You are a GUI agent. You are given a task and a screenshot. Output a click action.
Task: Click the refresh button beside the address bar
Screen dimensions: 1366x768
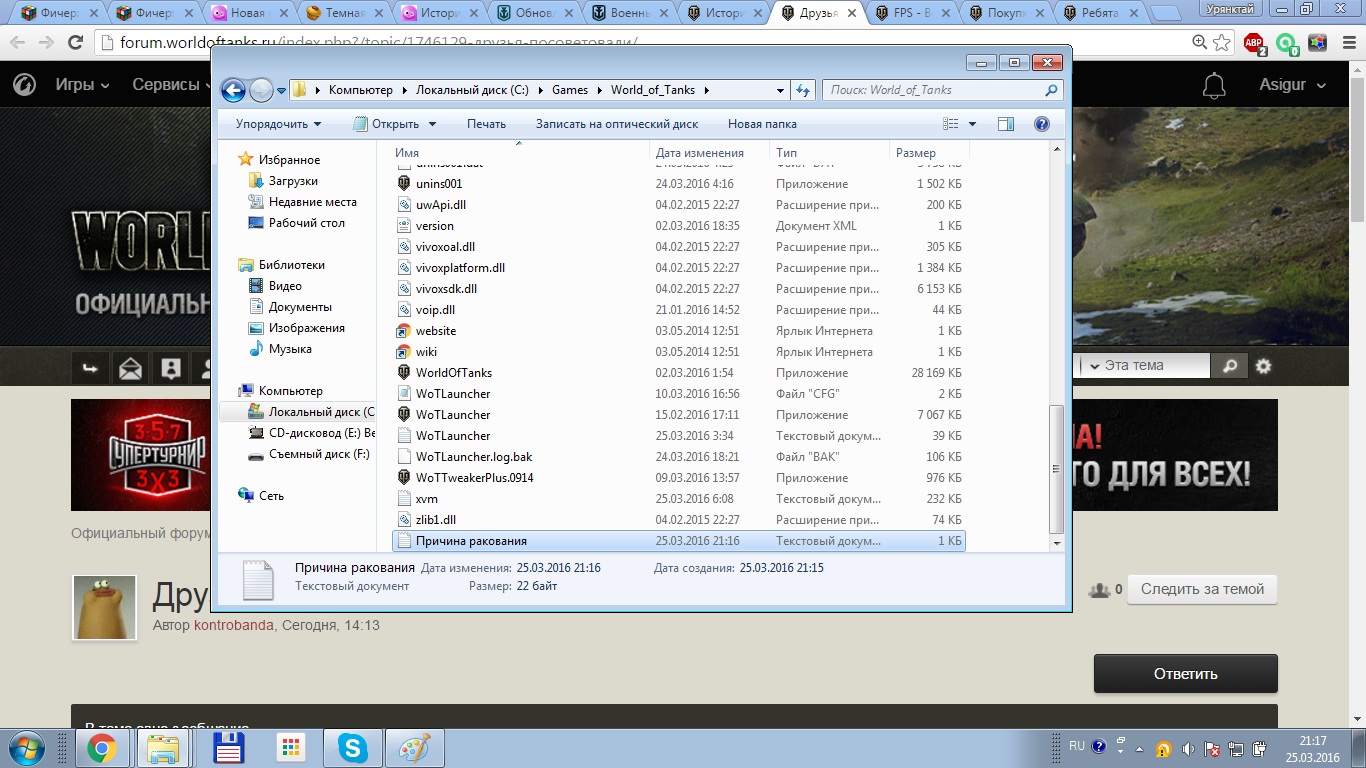(x=803, y=90)
